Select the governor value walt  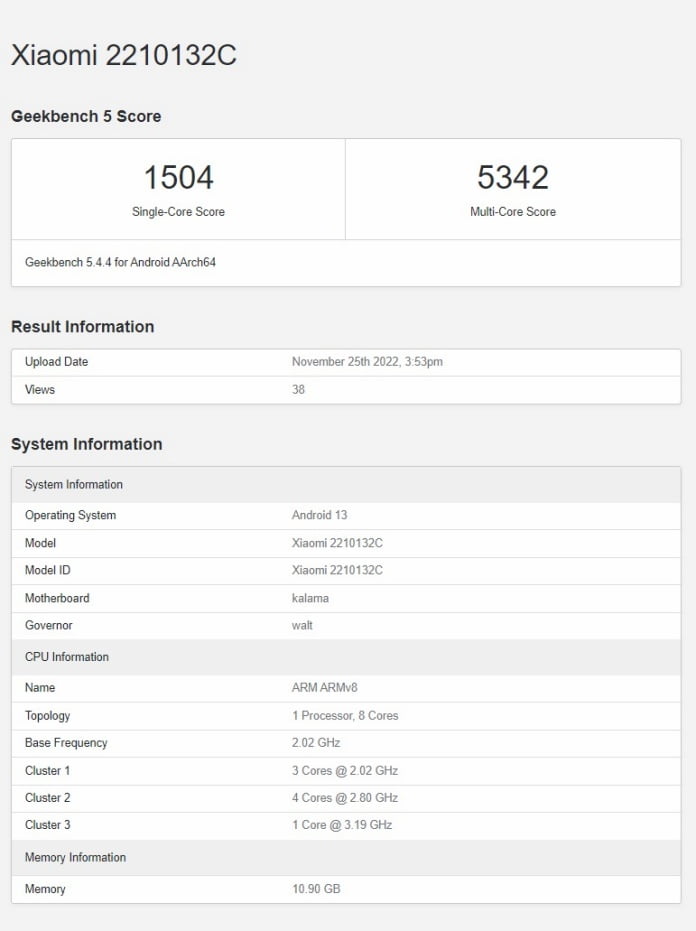(302, 626)
